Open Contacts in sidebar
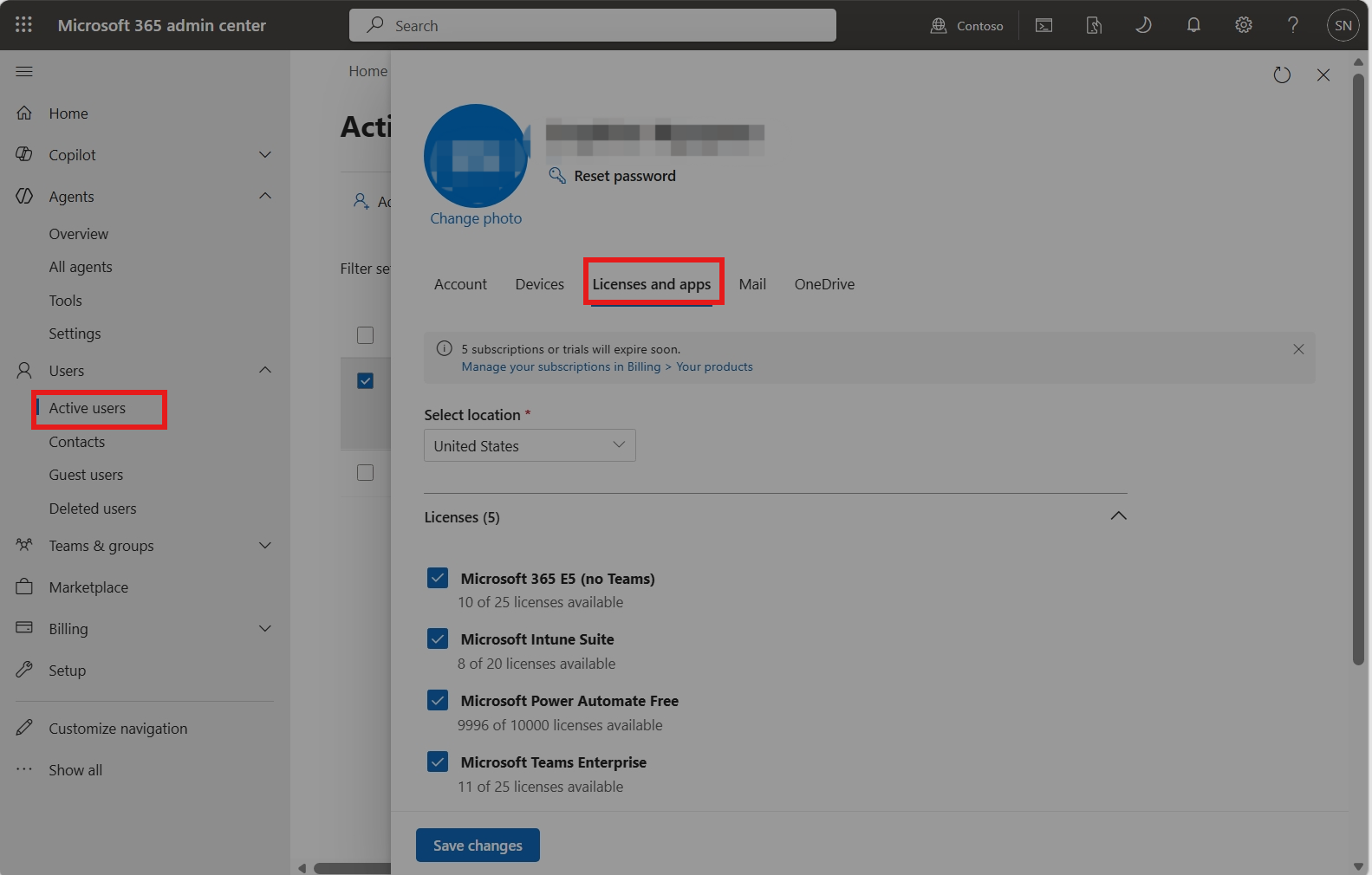Screen dimensions: 1372x875 pyautogui.click(x=77, y=442)
